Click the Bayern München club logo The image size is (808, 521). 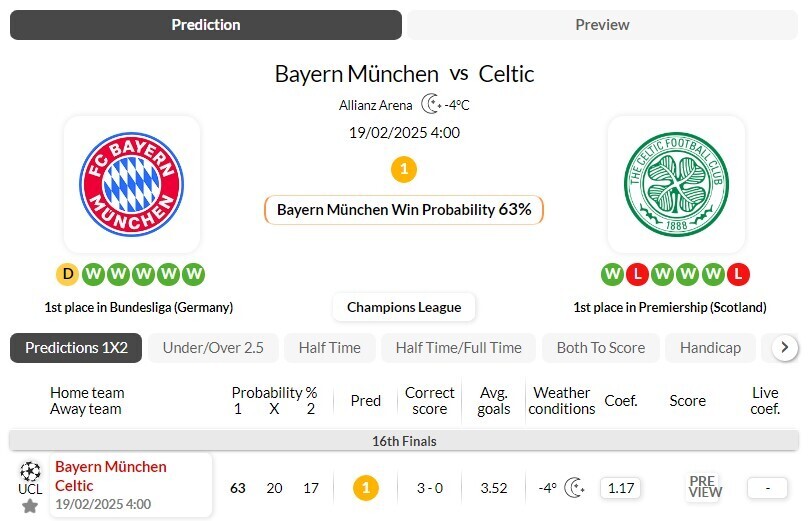[x=131, y=185]
